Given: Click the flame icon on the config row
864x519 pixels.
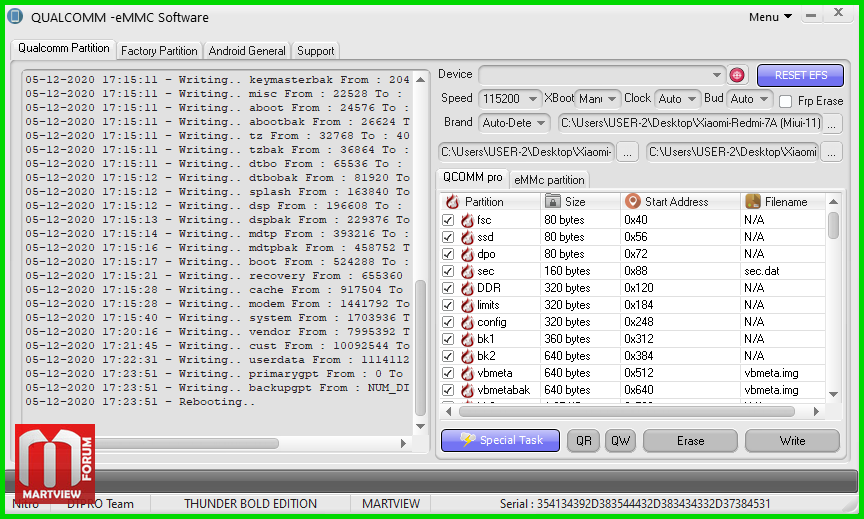Looking at the screenshot, I should [467, 322].
